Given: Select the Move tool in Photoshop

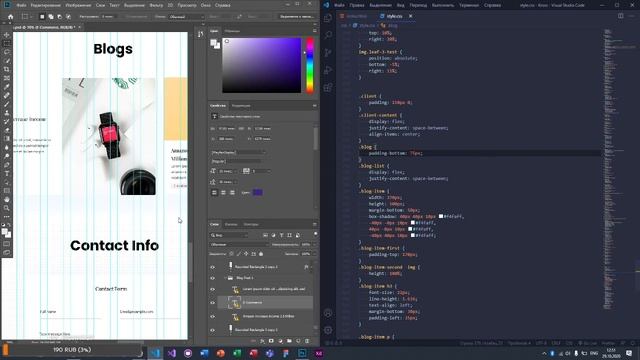Looking at the screenshot, I should [7, 35].
